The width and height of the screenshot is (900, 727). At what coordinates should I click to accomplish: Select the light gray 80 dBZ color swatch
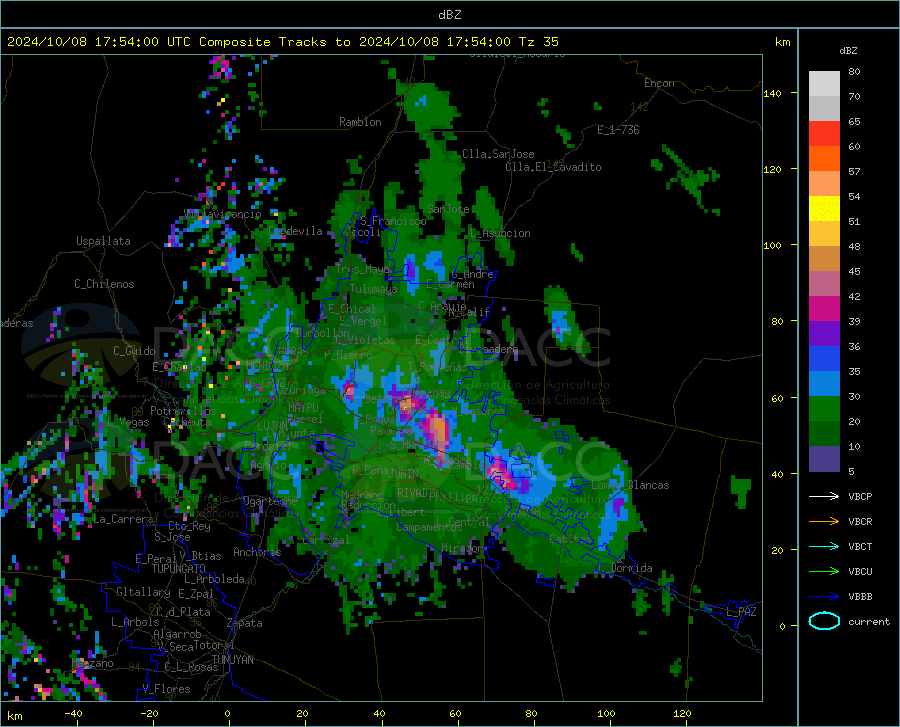tap(824, 84)
